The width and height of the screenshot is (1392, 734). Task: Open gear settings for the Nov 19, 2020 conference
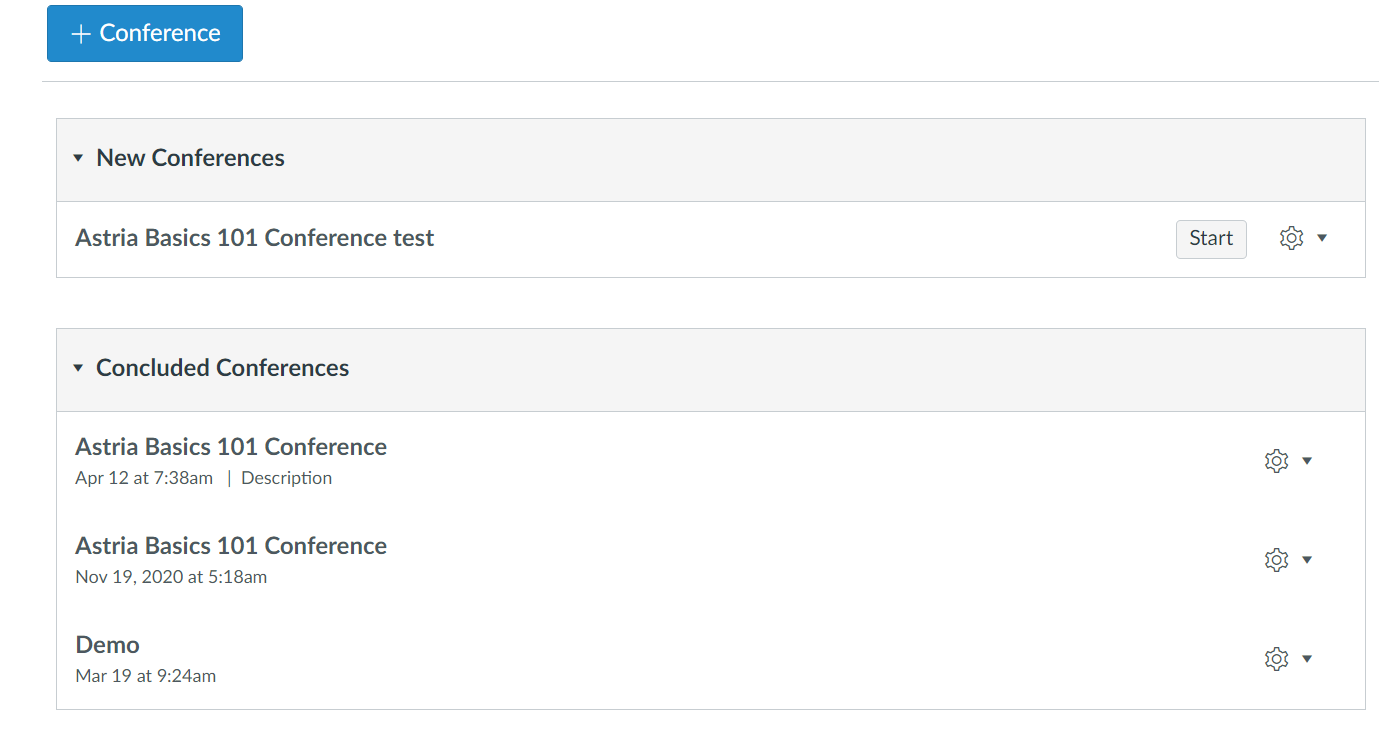tap(1276, 560)
